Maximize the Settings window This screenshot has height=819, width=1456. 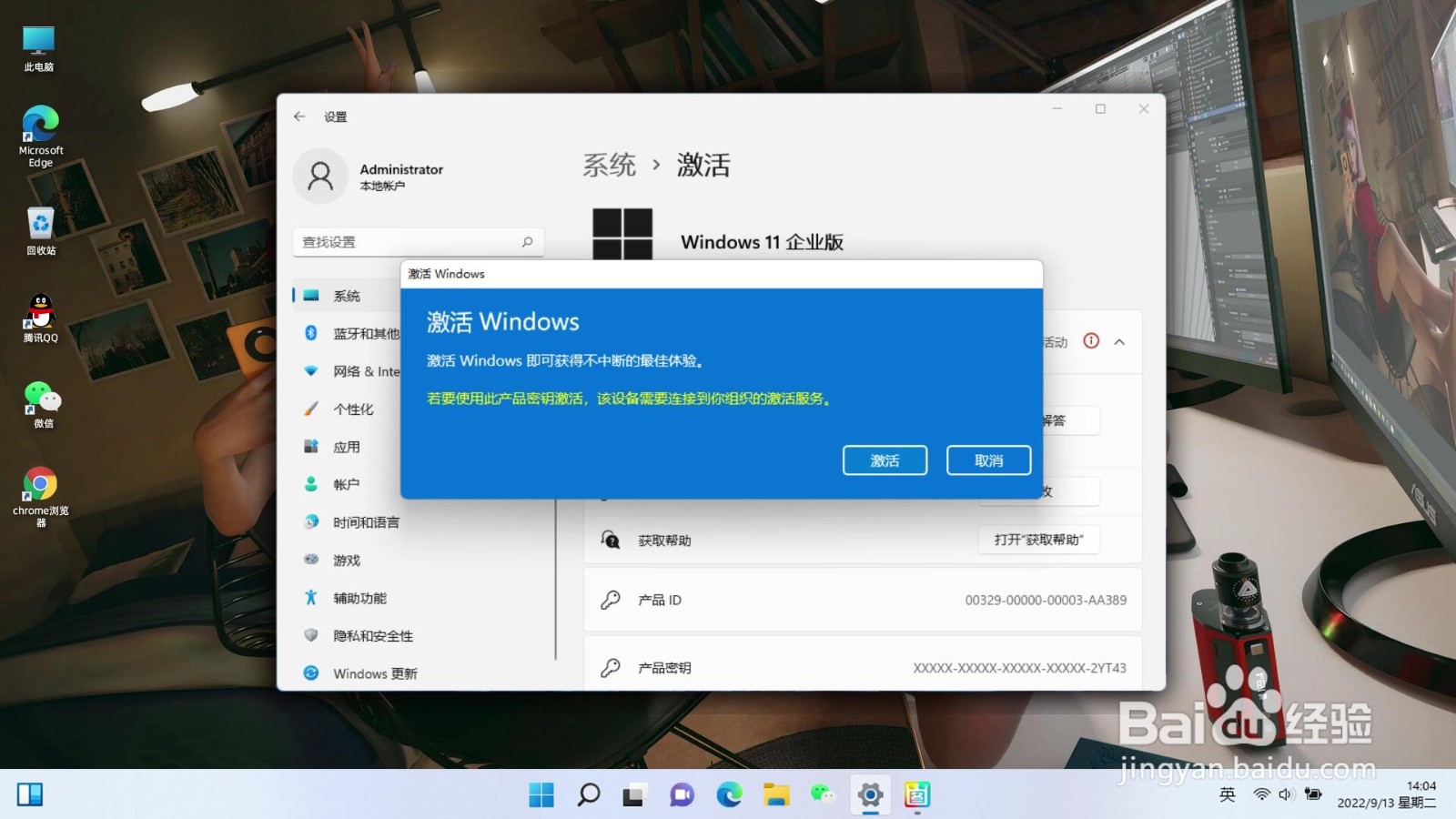[1100, 109]
